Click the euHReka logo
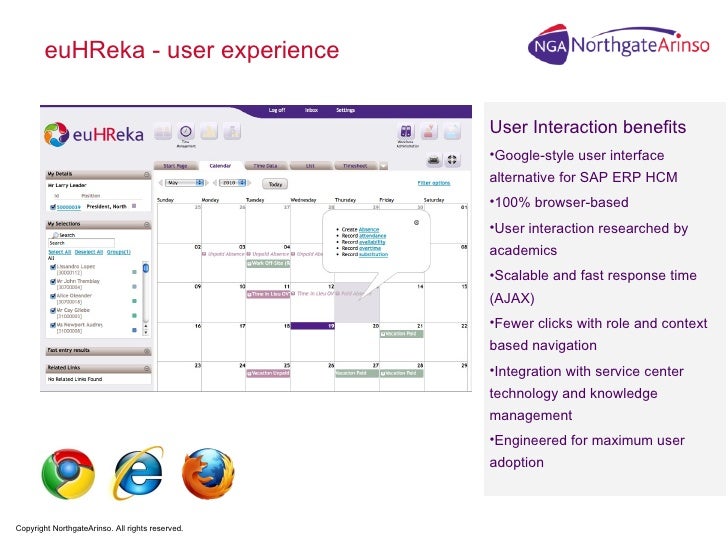Image resolution: width=728 pixels, height=546 pixels. (x=94, y=134)
